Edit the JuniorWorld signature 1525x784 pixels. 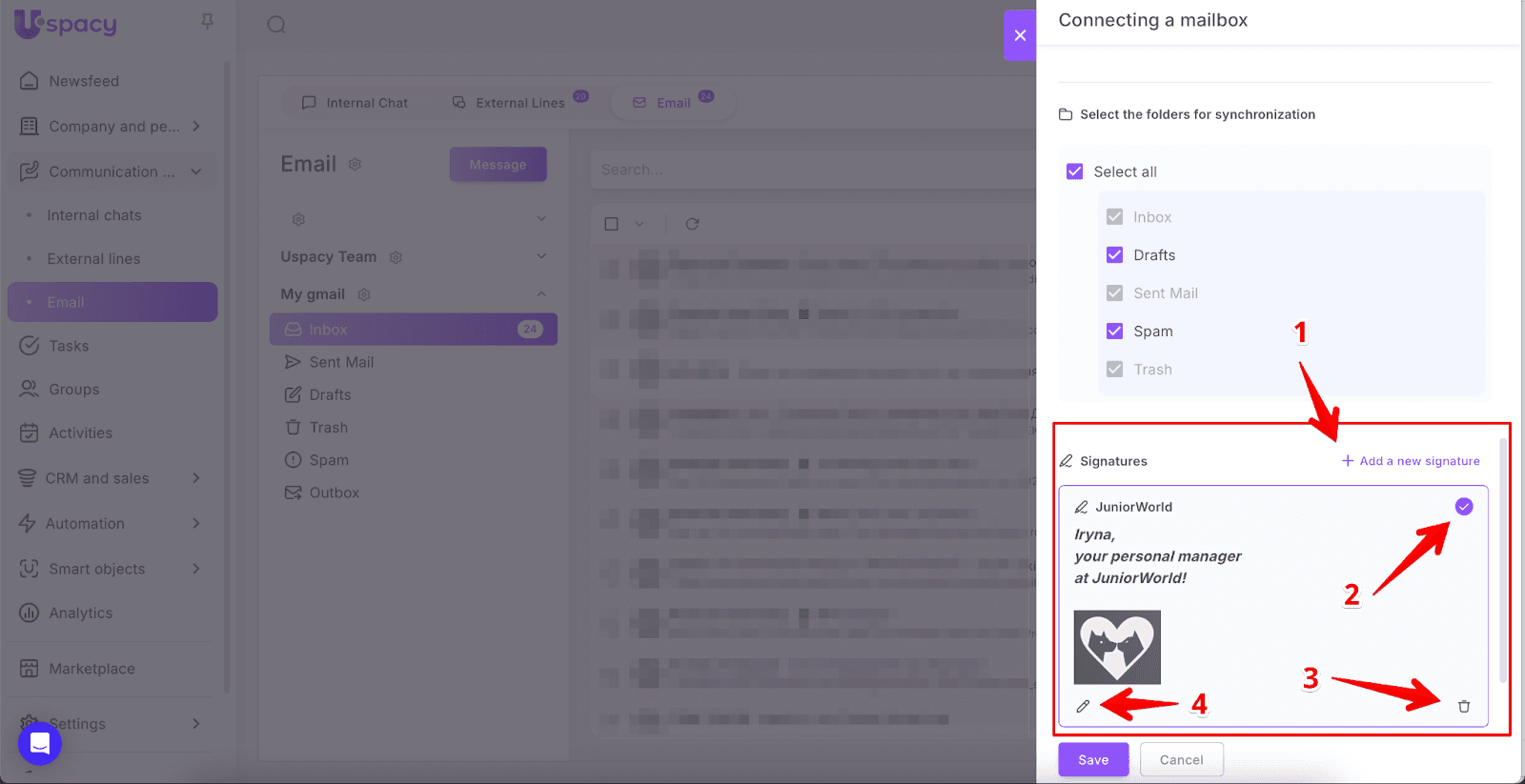point(1083,706)
